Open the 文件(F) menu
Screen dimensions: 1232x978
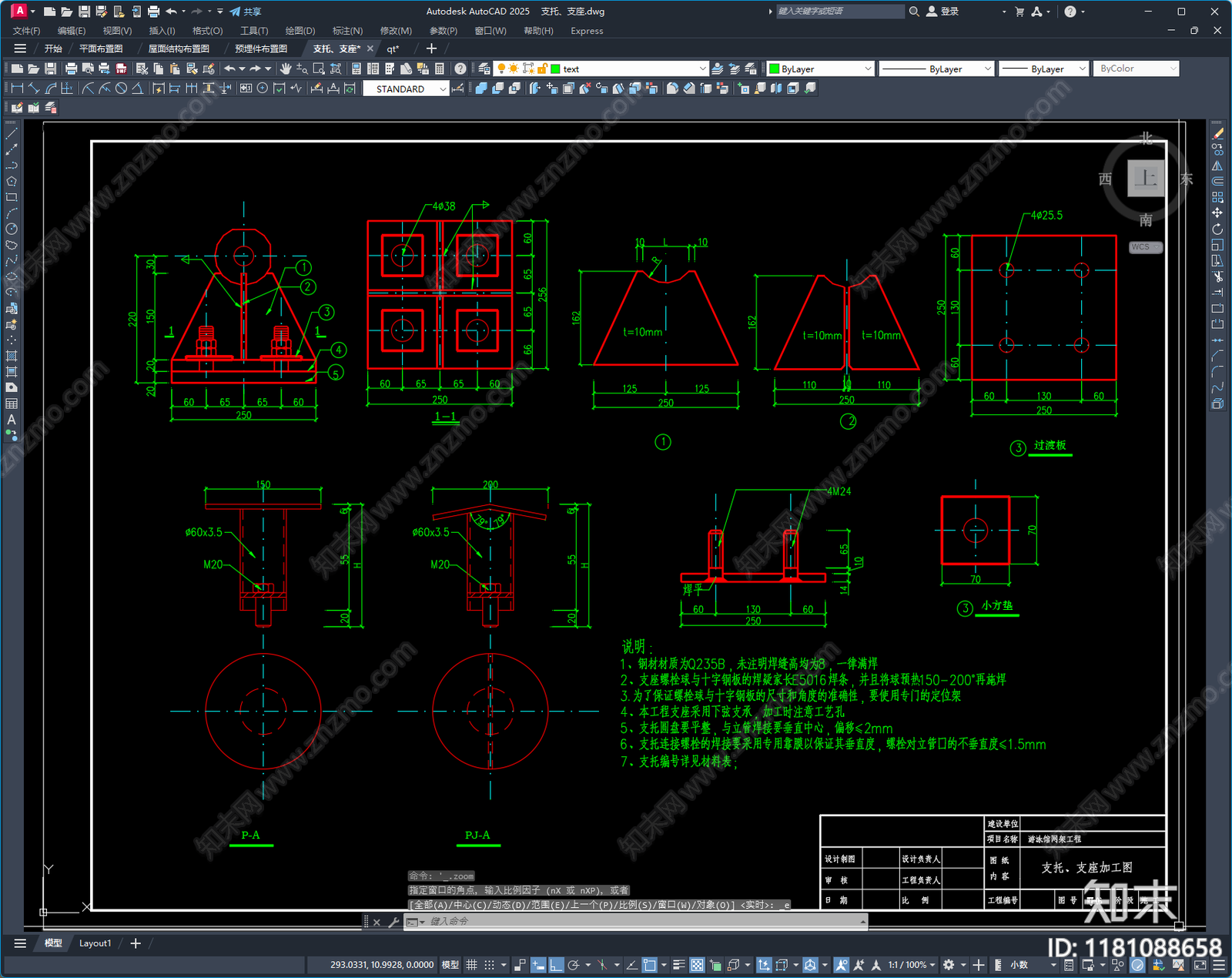(x=26, y=31)
